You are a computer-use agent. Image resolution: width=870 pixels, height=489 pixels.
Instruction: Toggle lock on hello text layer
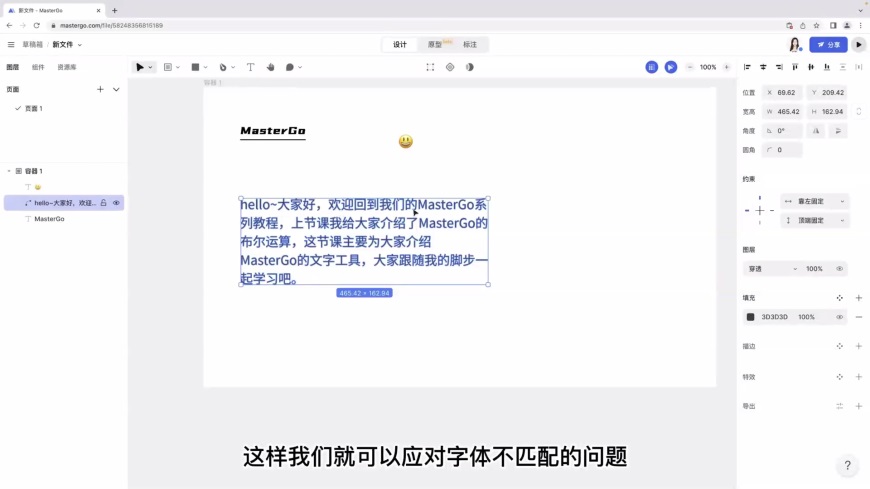(103, 203)
